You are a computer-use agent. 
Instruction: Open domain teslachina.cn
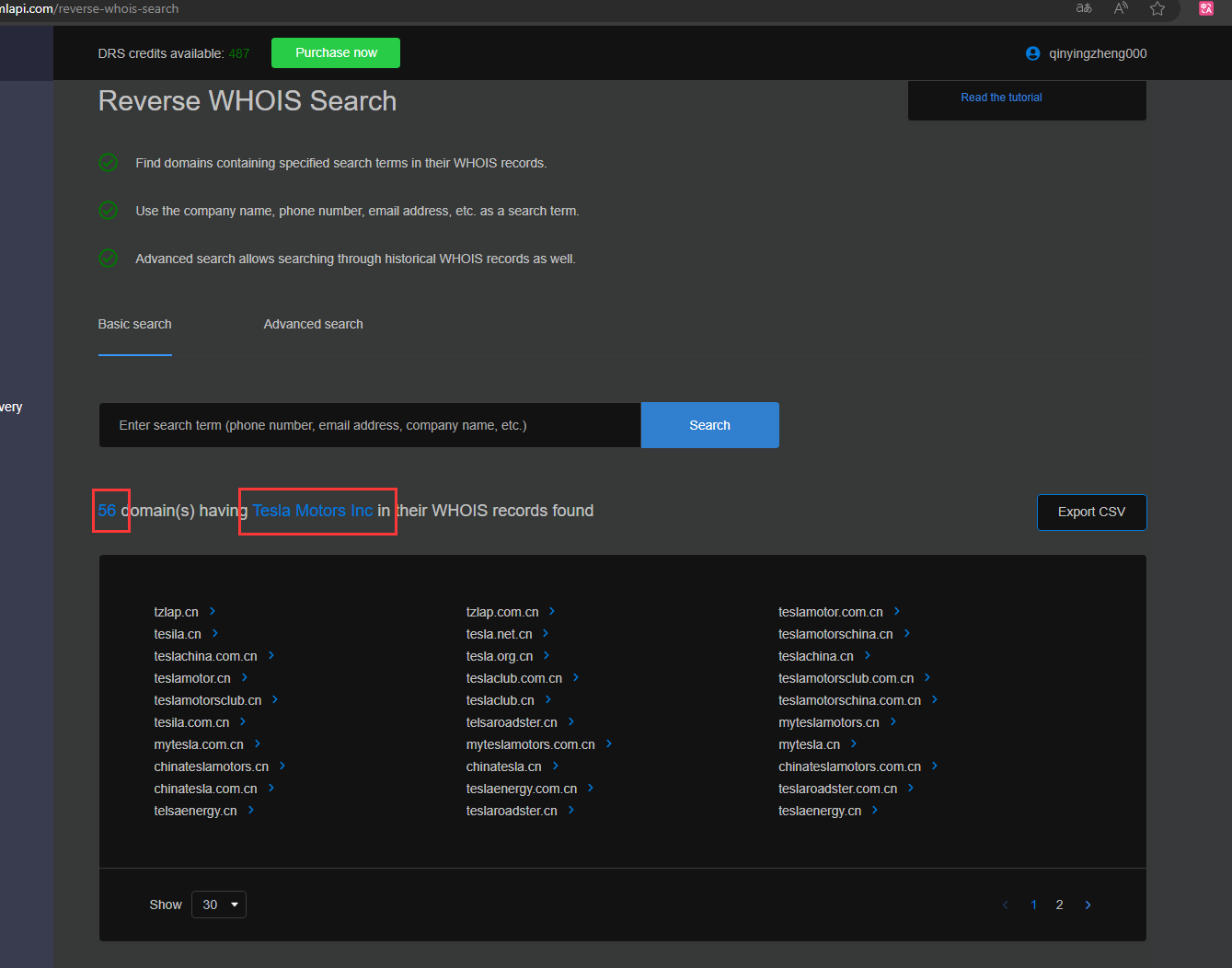click(815, 656)
